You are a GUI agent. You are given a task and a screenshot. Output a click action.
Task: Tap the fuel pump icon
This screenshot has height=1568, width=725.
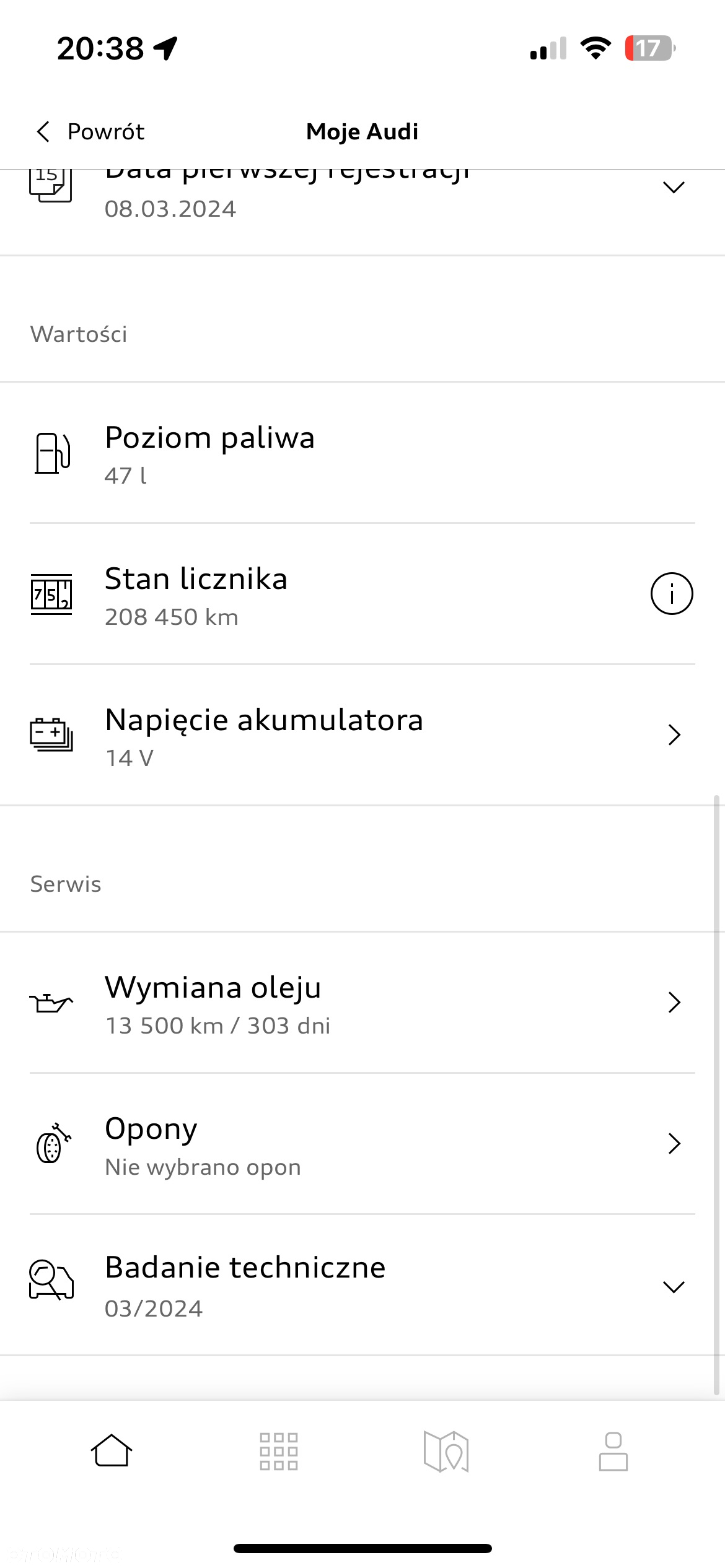tap(52, 453)
